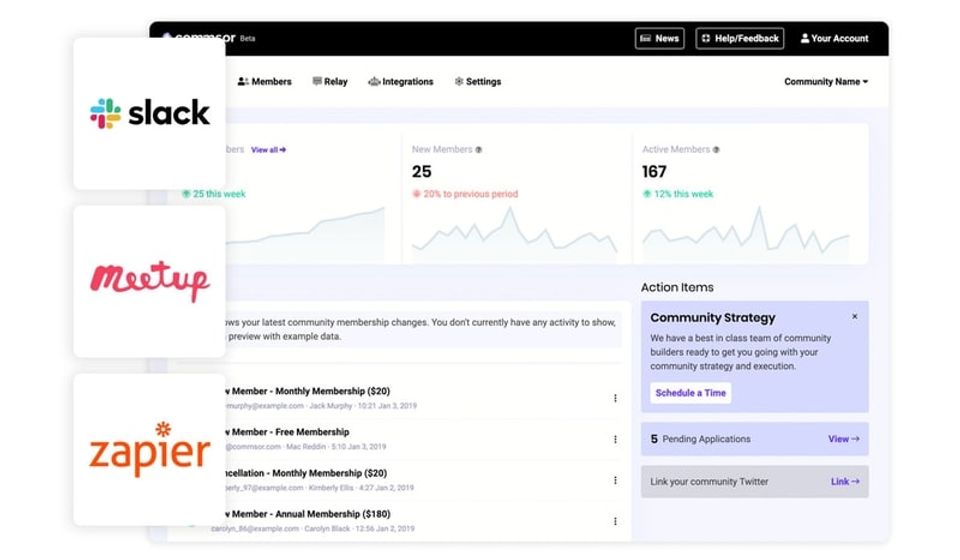
Task: Click Link for community Twitter
Action: click(845, 482)
